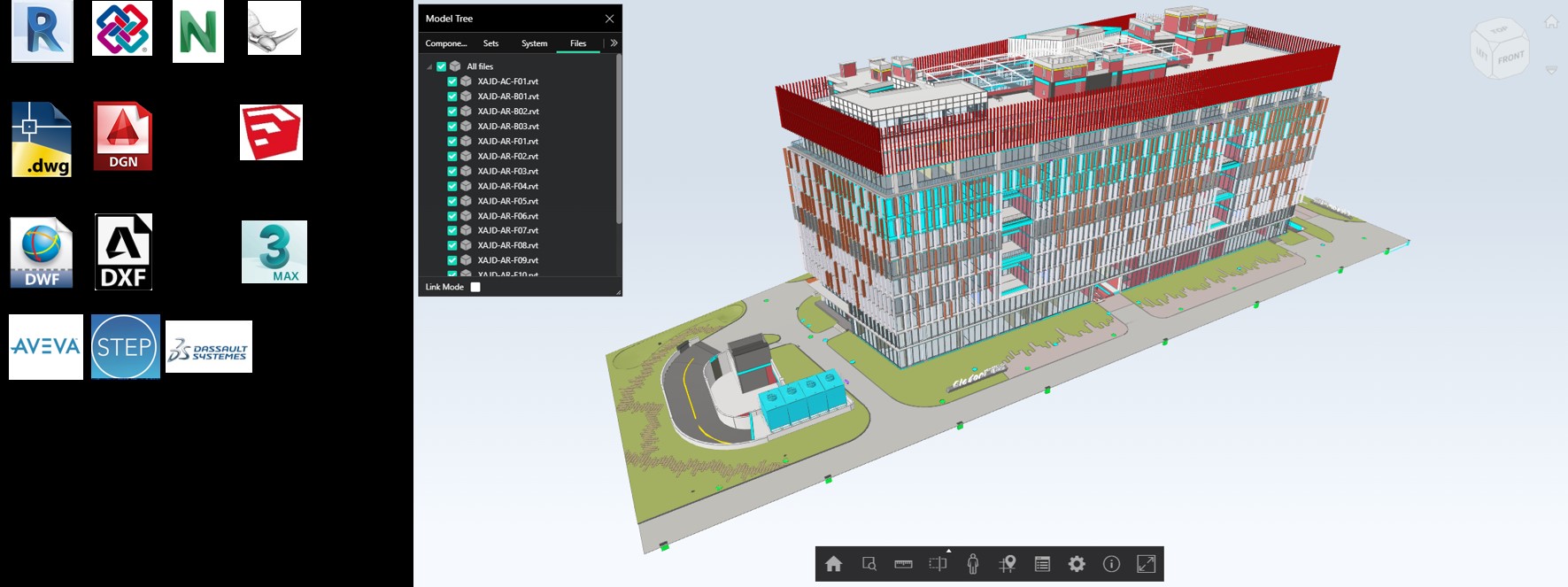Click the Home view toolbar icon
The height and width of the screenshot is (587, 1568).
coord(833,564)
